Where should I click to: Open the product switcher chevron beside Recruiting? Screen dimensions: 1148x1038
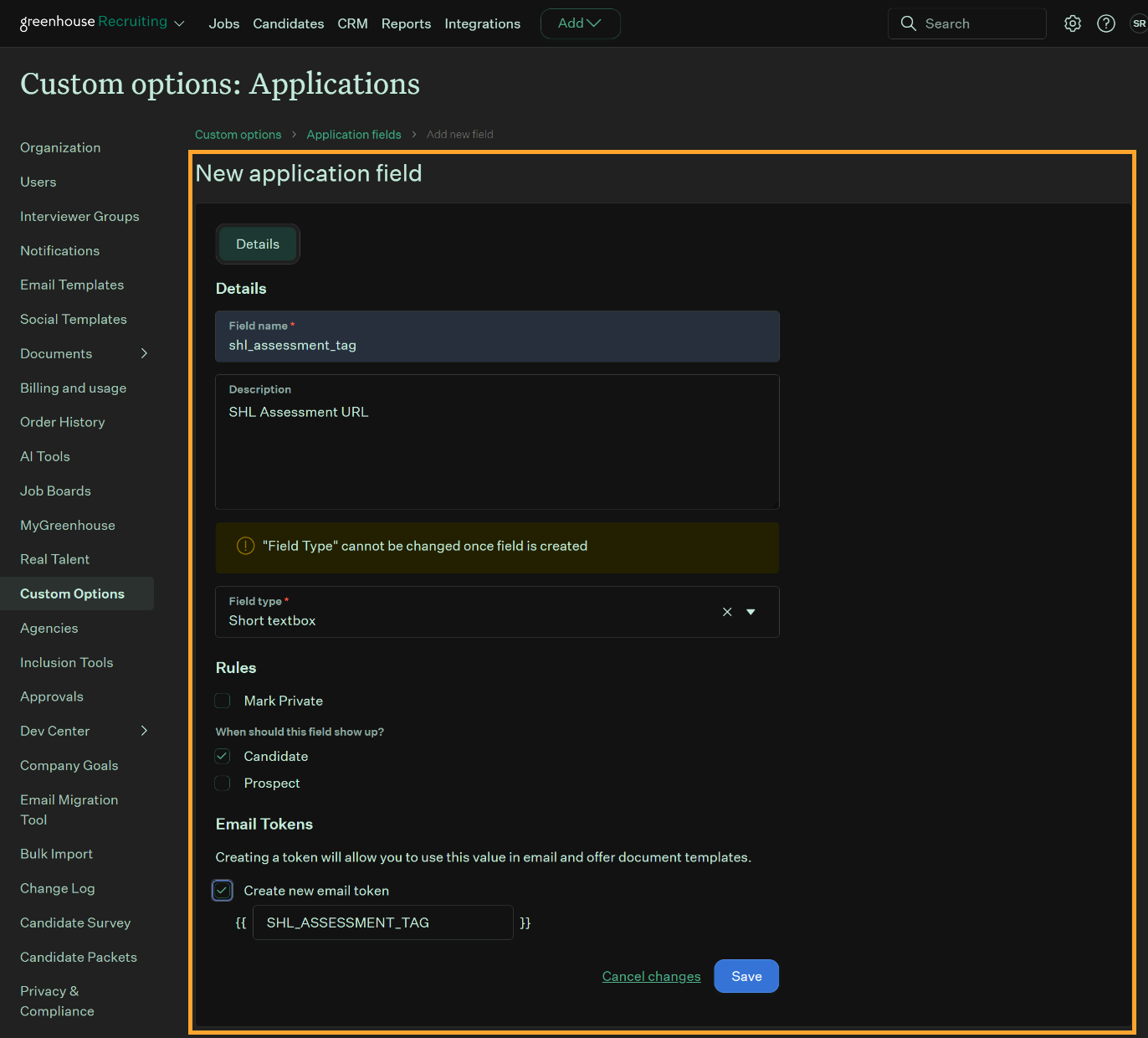(179, 23)
